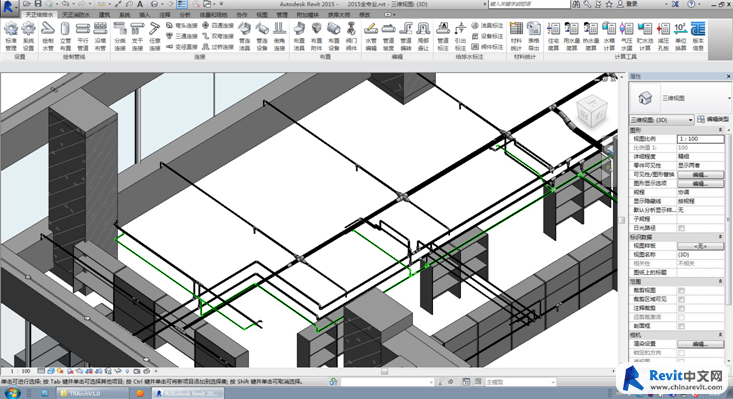Image resolution: width=733 pixels, height=399 pixels.
Task: Open the 标准管理 settings tool
Action: point(11,36)
